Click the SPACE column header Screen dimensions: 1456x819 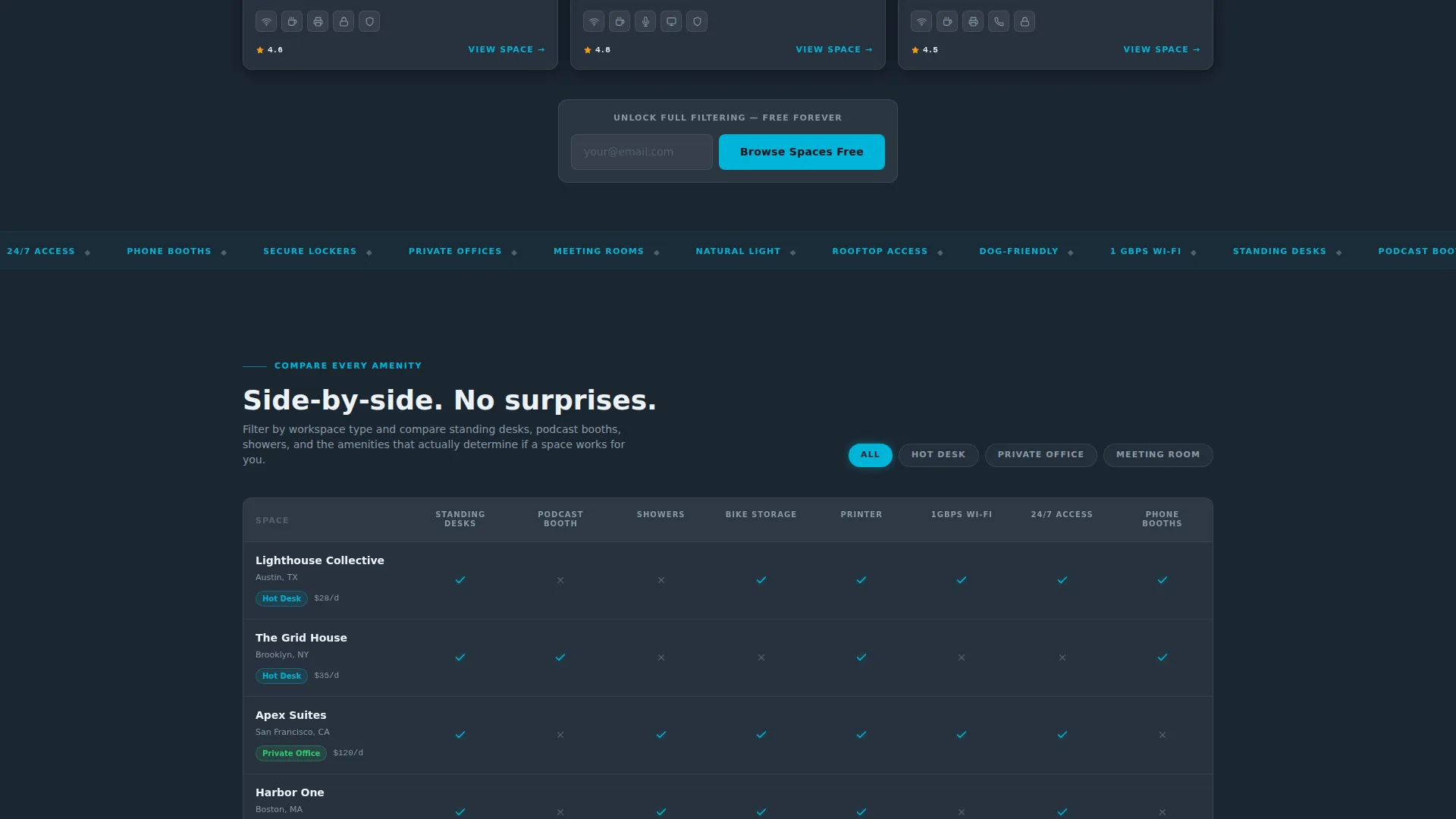(x=272, y=520)
